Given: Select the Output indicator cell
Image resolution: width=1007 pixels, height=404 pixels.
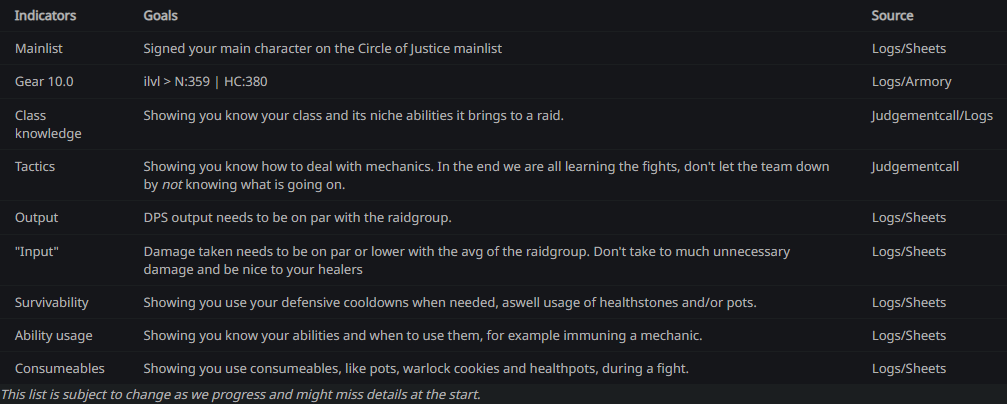Looking at the screenshot, I should 37,218.
